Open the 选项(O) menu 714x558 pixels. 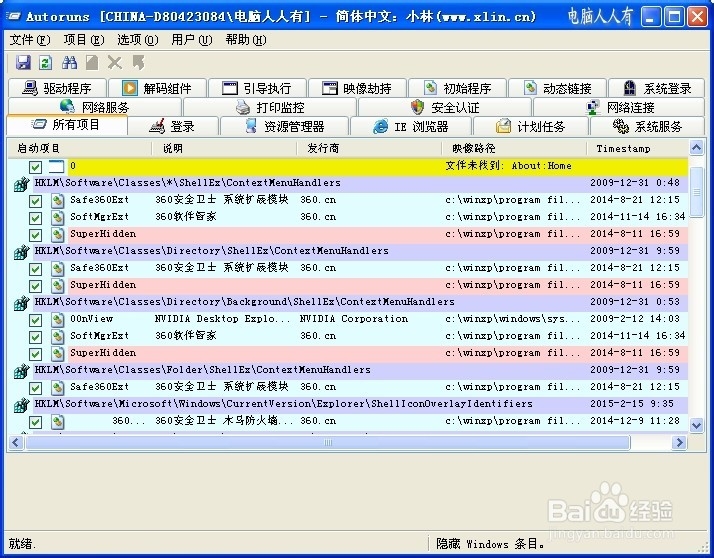(138, 40)
